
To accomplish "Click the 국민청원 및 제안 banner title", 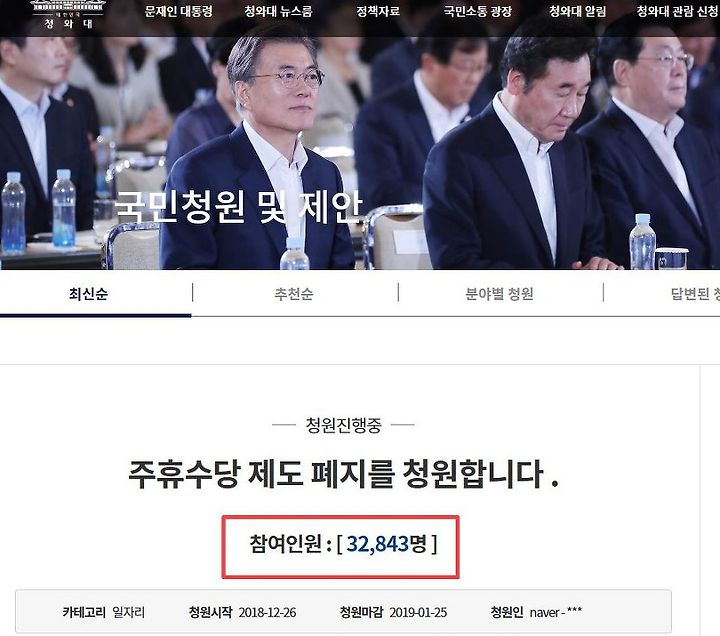I will pyautogui.click(x=238, y=208).
